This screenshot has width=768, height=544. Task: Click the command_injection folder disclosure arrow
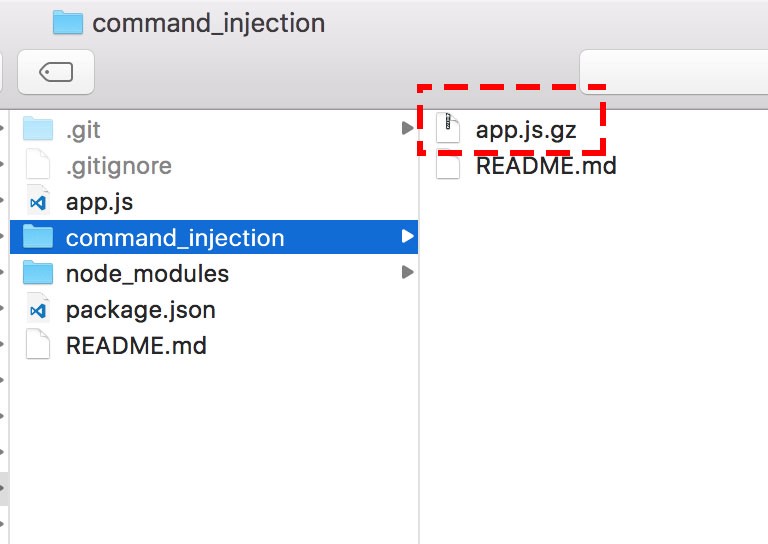coord(407,237)
